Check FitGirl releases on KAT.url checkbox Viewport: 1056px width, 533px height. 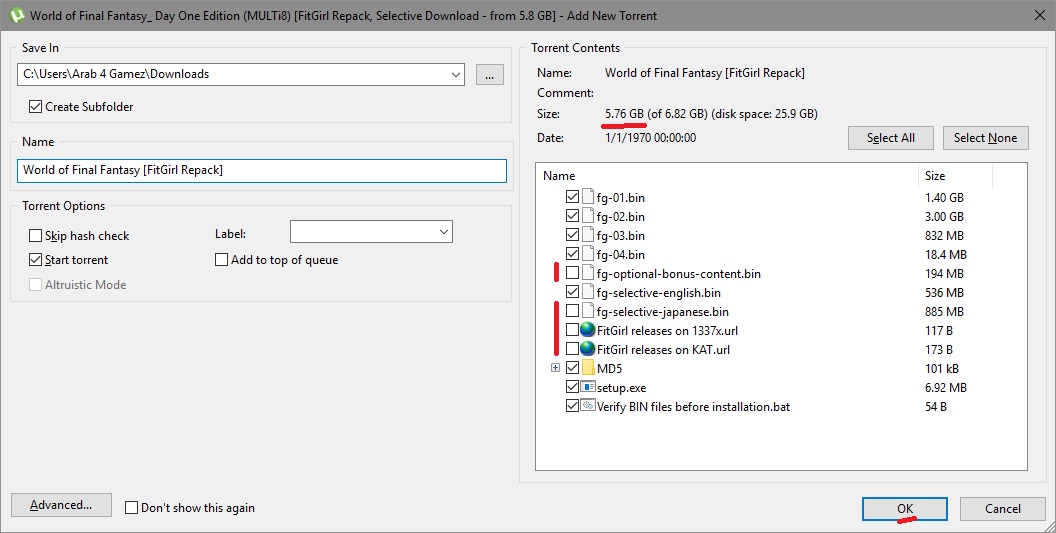[572, 349]
